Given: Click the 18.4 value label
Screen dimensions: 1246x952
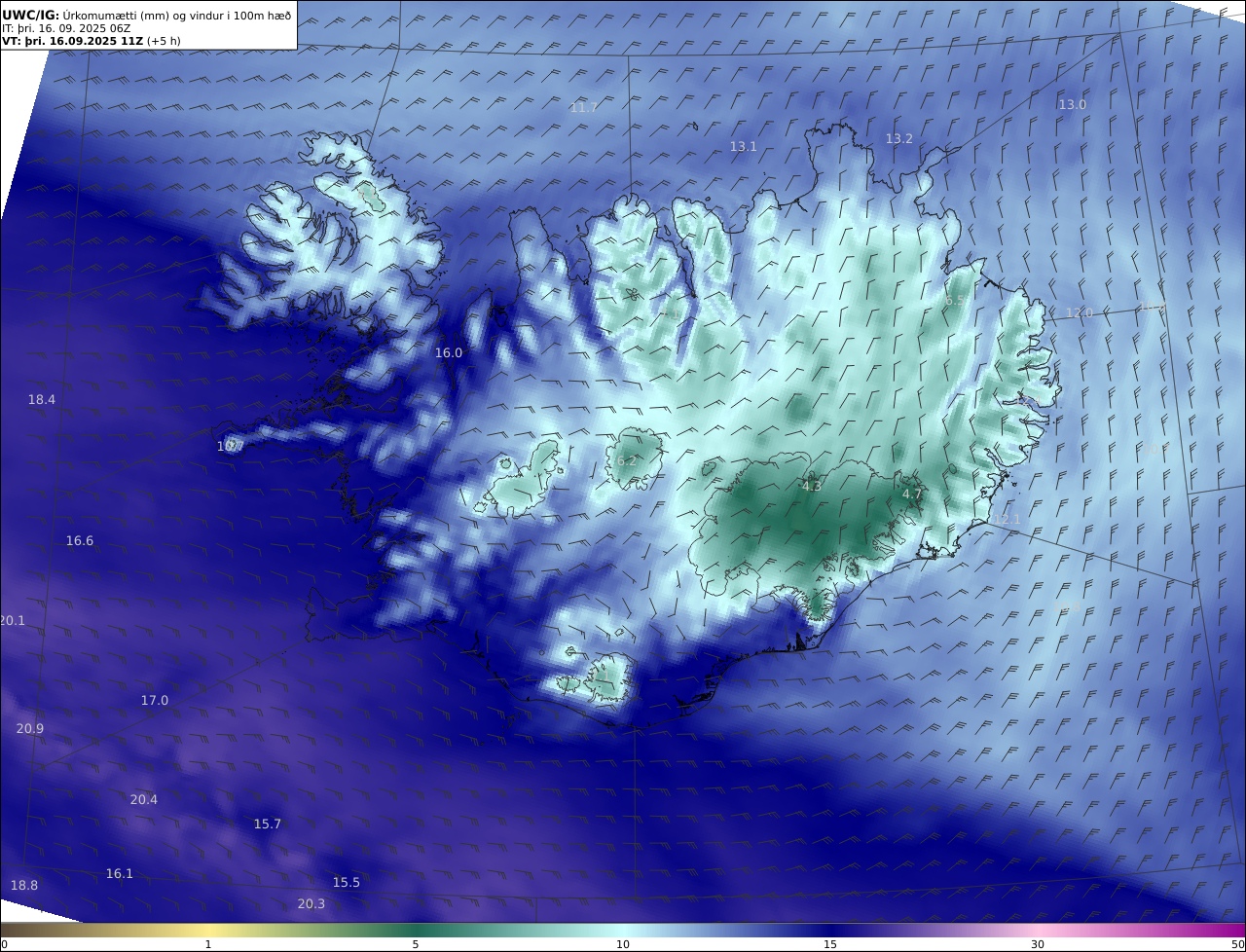Looking at the screenshot, I should click(42, 400).
